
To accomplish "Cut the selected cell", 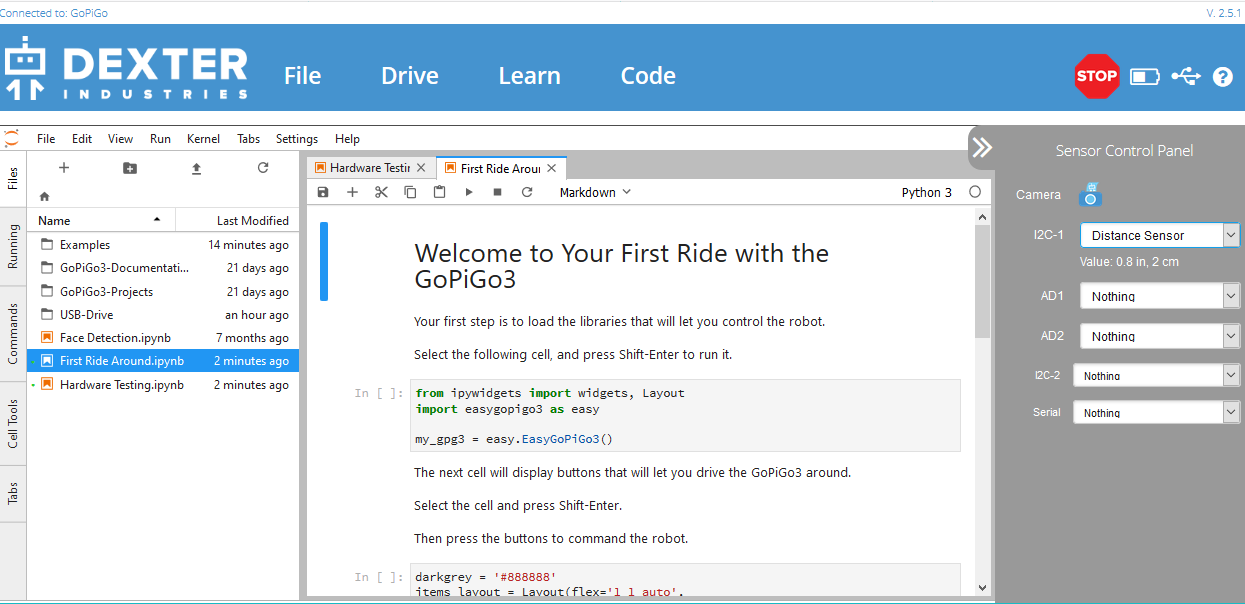I will click(381, 192).
